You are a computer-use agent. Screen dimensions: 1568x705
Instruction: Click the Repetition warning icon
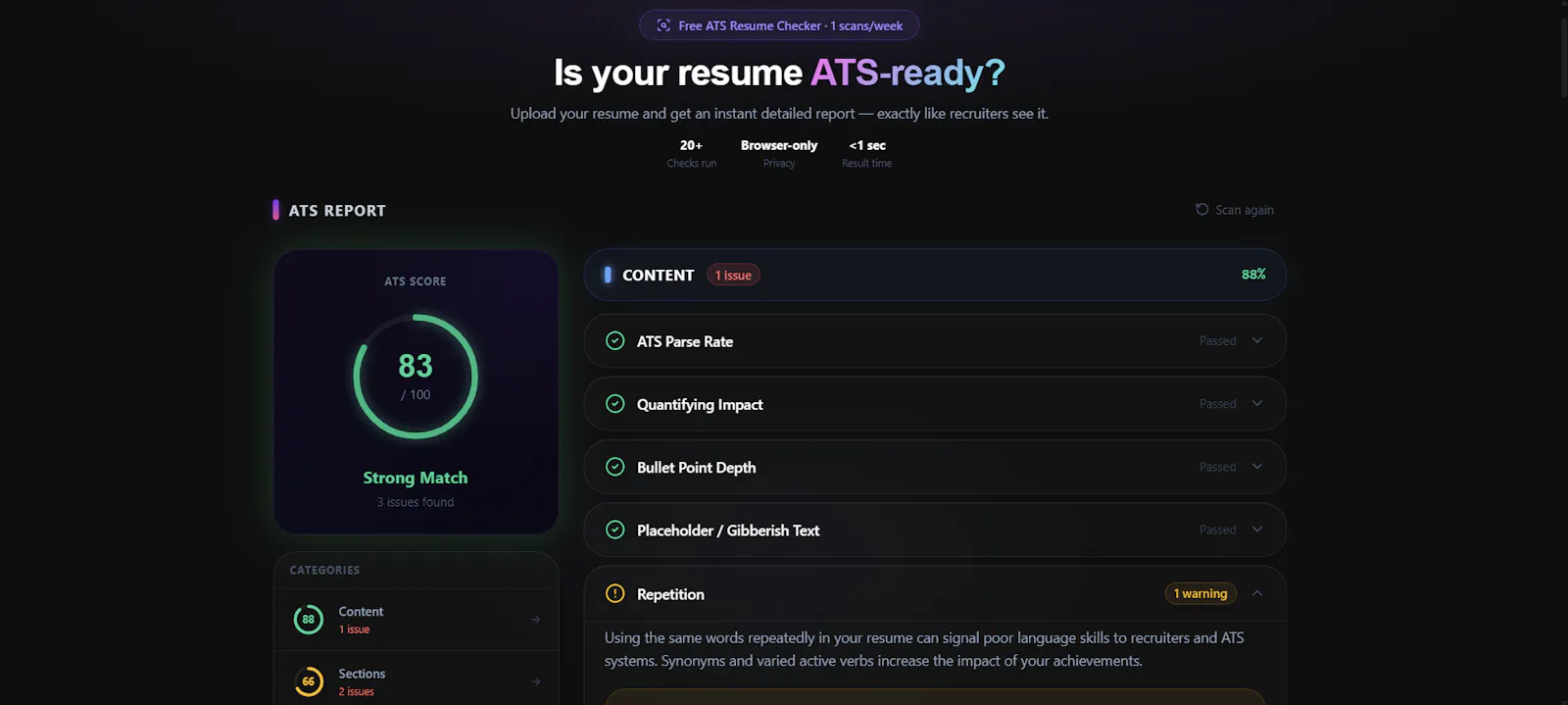coord(615,593)
